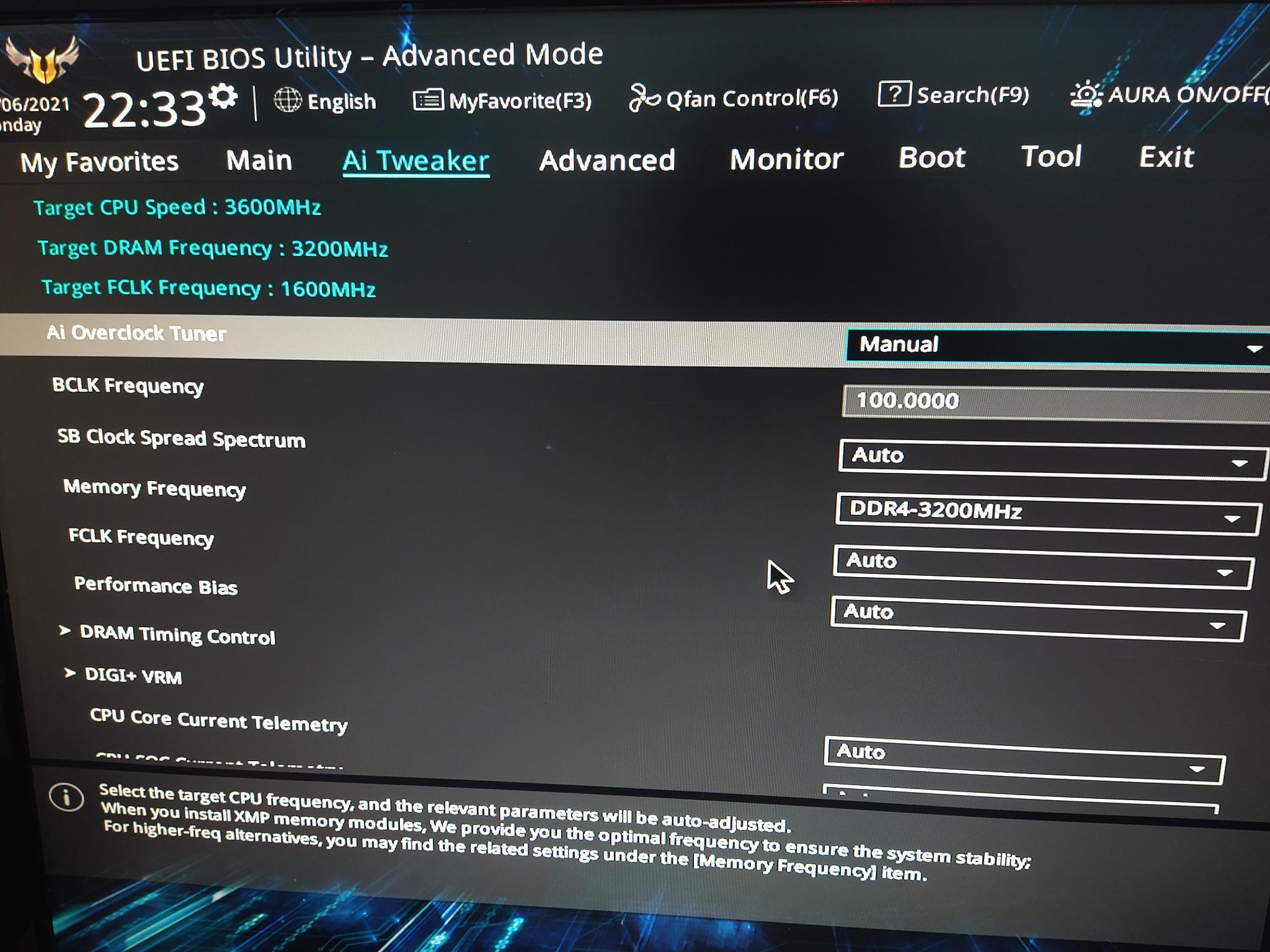Click the FCLK Frequency label
The width and height of the screenshot is (1270, 952).
[141, 537]
